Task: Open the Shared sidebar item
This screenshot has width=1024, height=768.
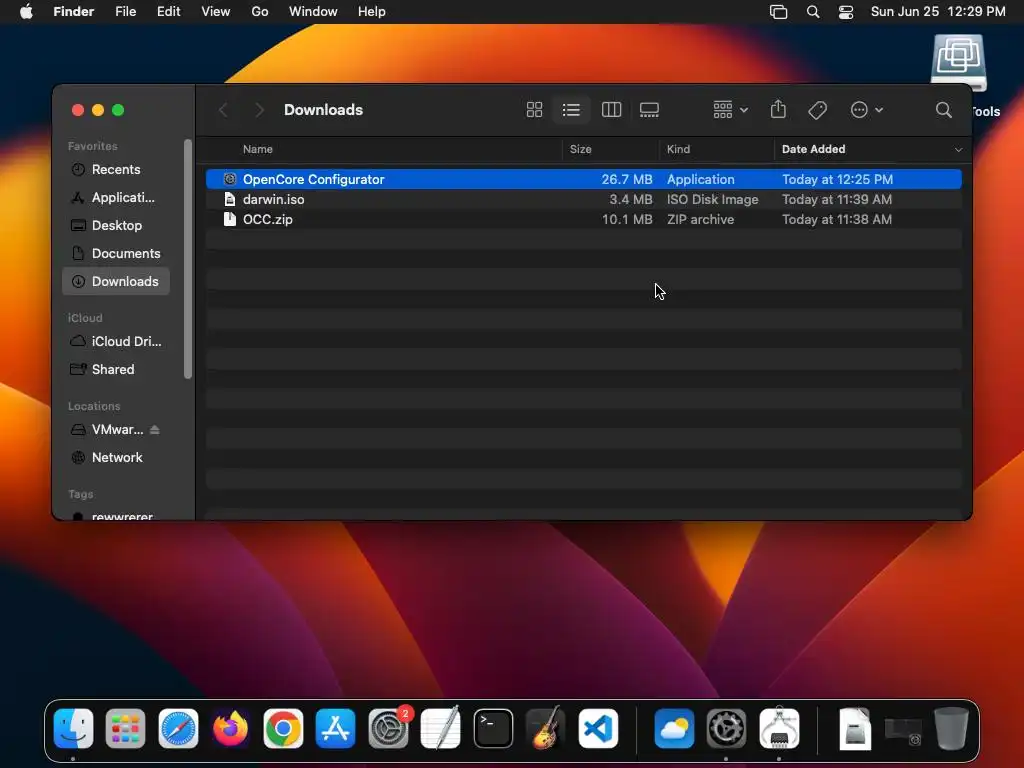Action: (x=116, y=370)
